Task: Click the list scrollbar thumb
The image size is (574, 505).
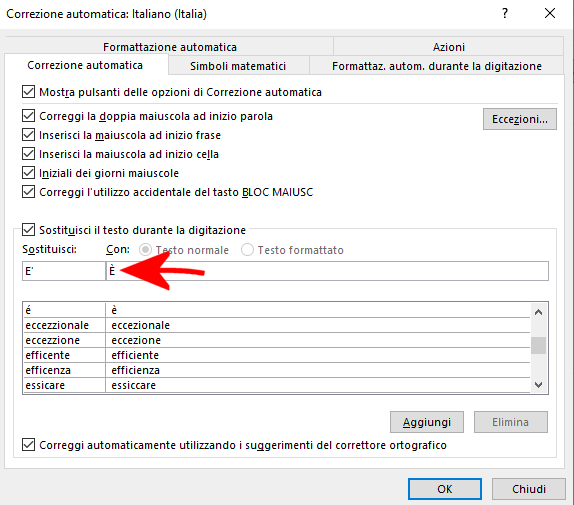Action: (x=538, y=345)
